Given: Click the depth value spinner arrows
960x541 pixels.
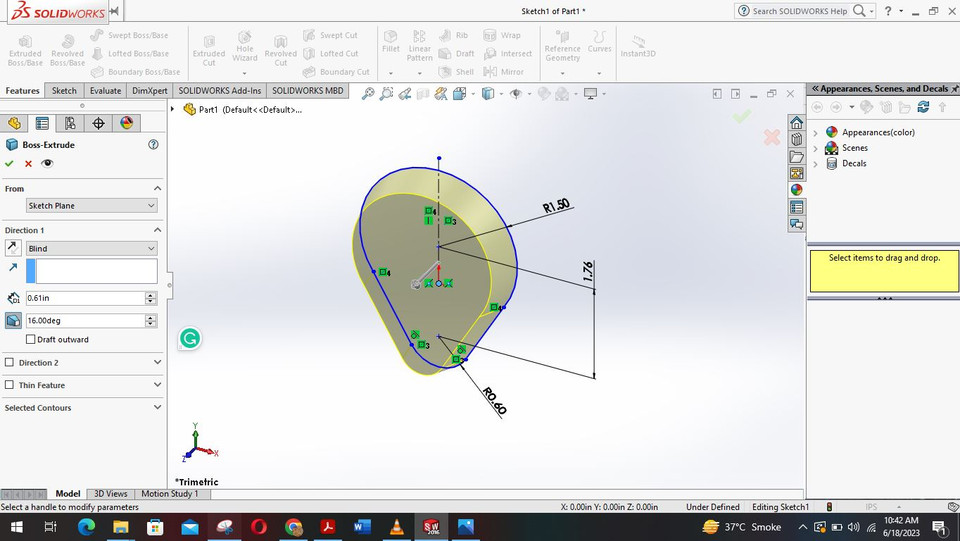Looking at the screenshot, I should click(x=151, y=298).
